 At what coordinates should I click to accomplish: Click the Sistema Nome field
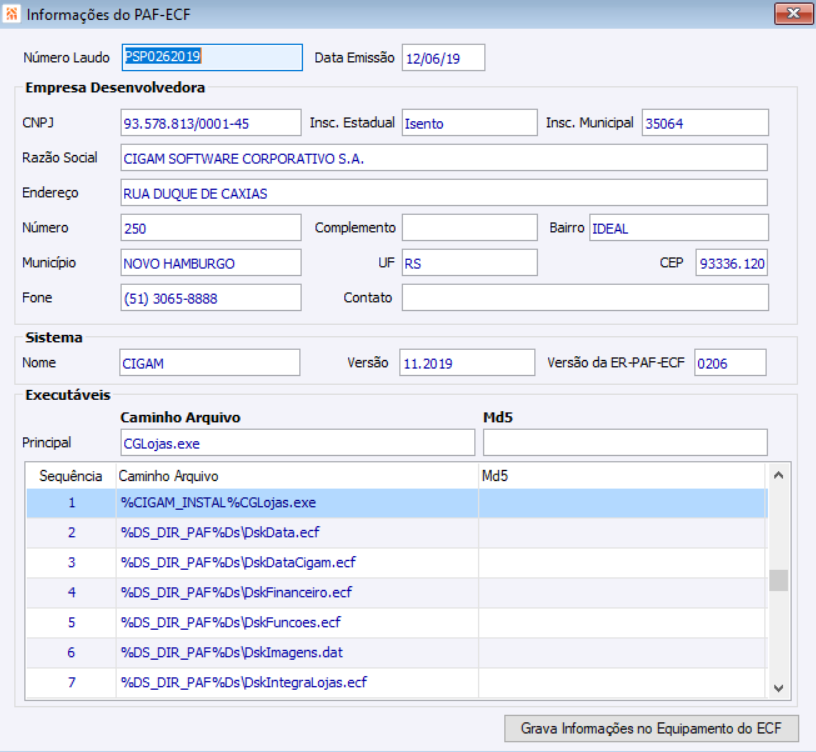[210, 362]
